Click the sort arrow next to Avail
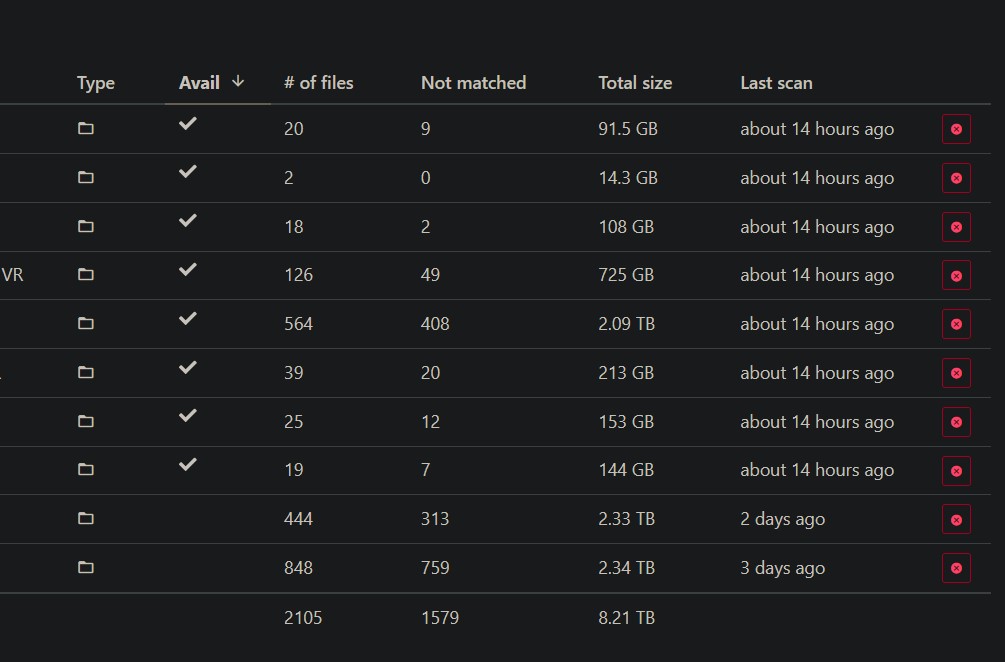The width and height of the screenshot is (1005, 662). pos(240,83)
